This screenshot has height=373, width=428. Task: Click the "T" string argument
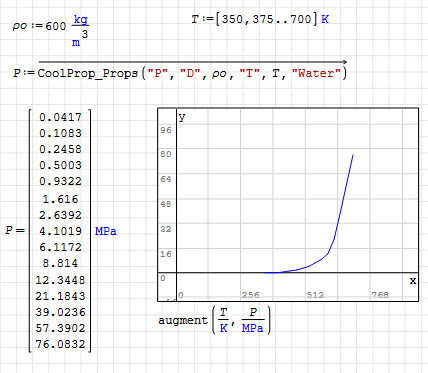pos(250,73)
